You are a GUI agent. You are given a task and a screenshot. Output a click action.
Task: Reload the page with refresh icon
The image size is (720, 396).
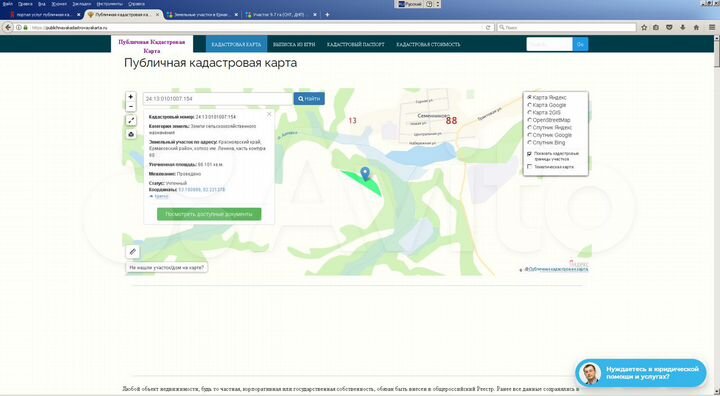(488, 28)
